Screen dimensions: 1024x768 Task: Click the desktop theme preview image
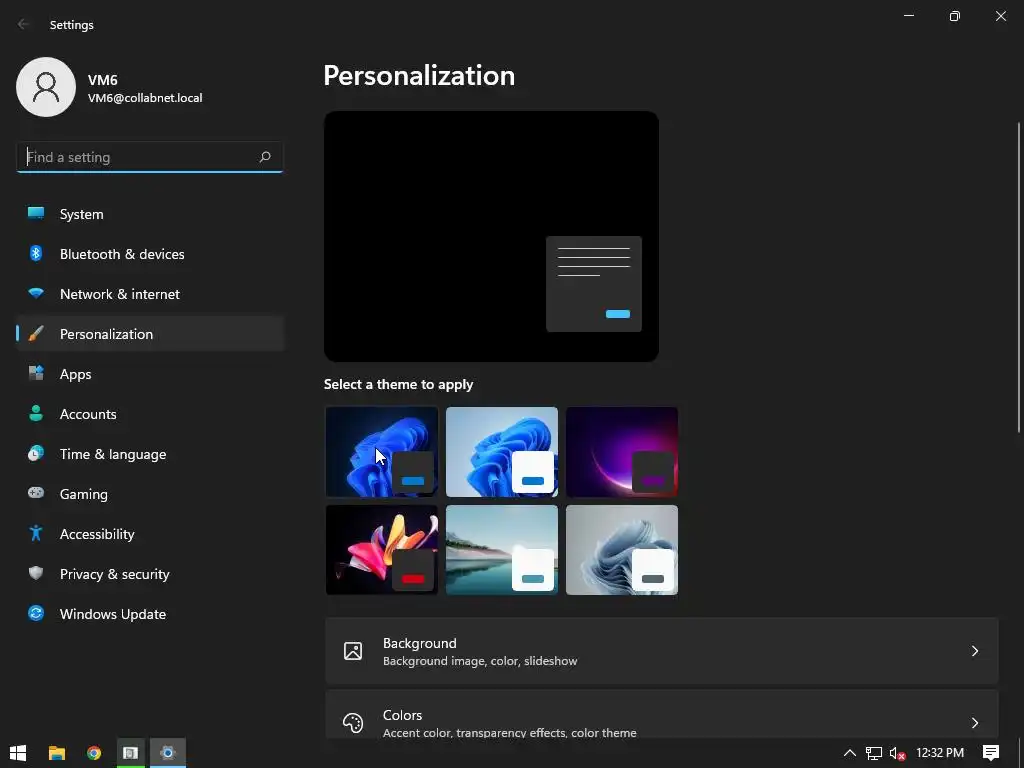[x=491, y=236]
